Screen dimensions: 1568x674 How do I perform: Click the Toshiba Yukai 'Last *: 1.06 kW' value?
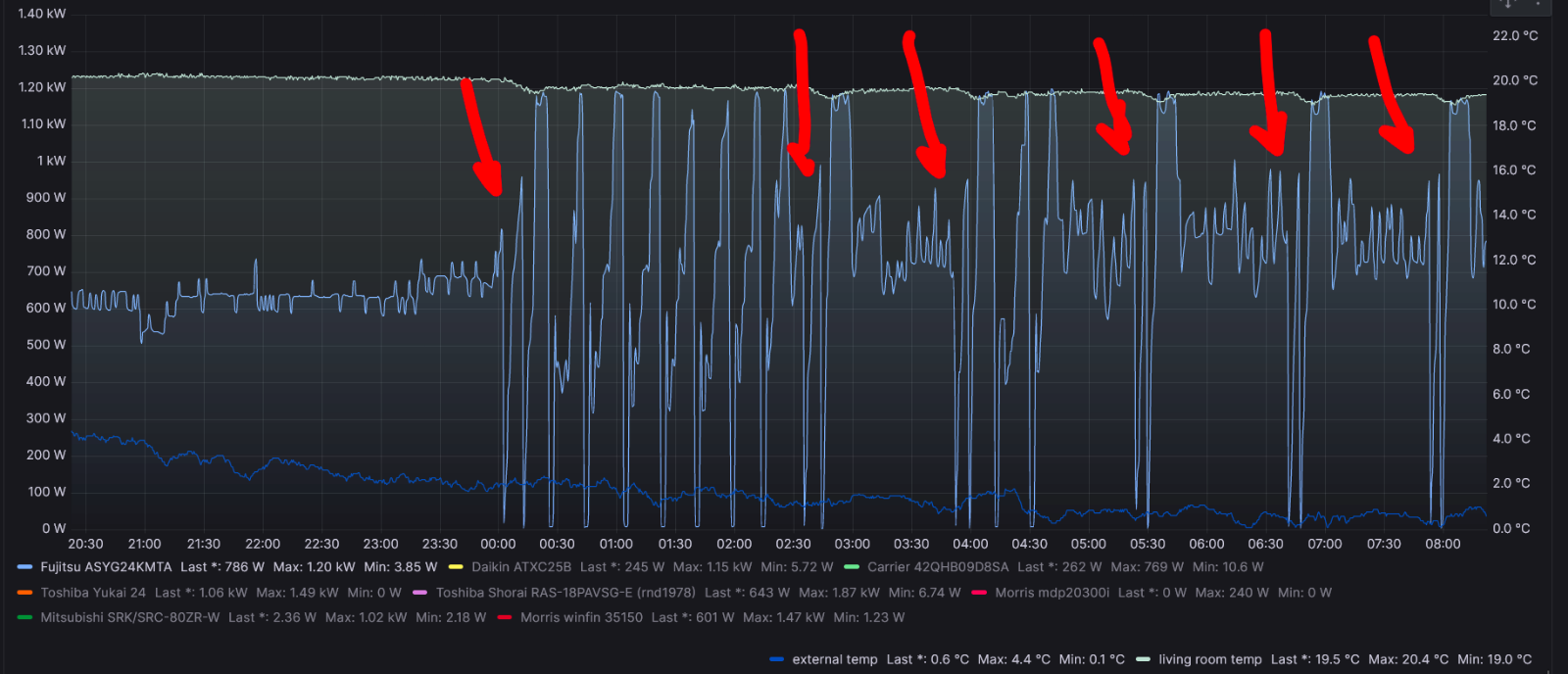201,593
